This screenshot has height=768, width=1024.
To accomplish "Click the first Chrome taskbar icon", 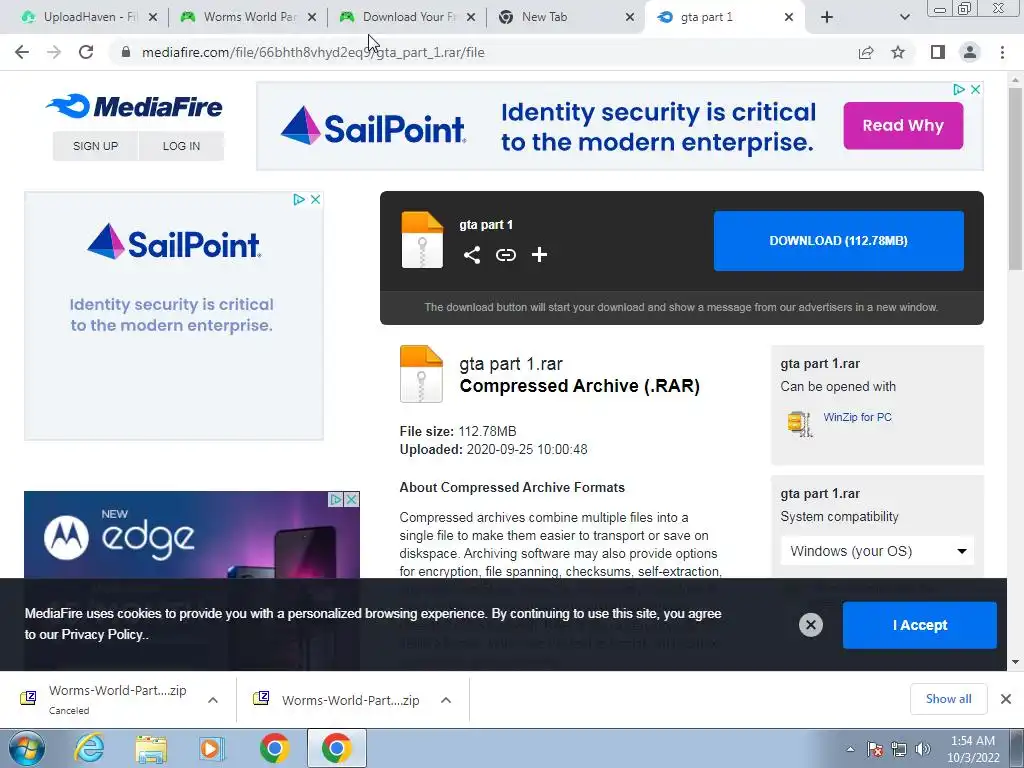I will tap(275, 748).
